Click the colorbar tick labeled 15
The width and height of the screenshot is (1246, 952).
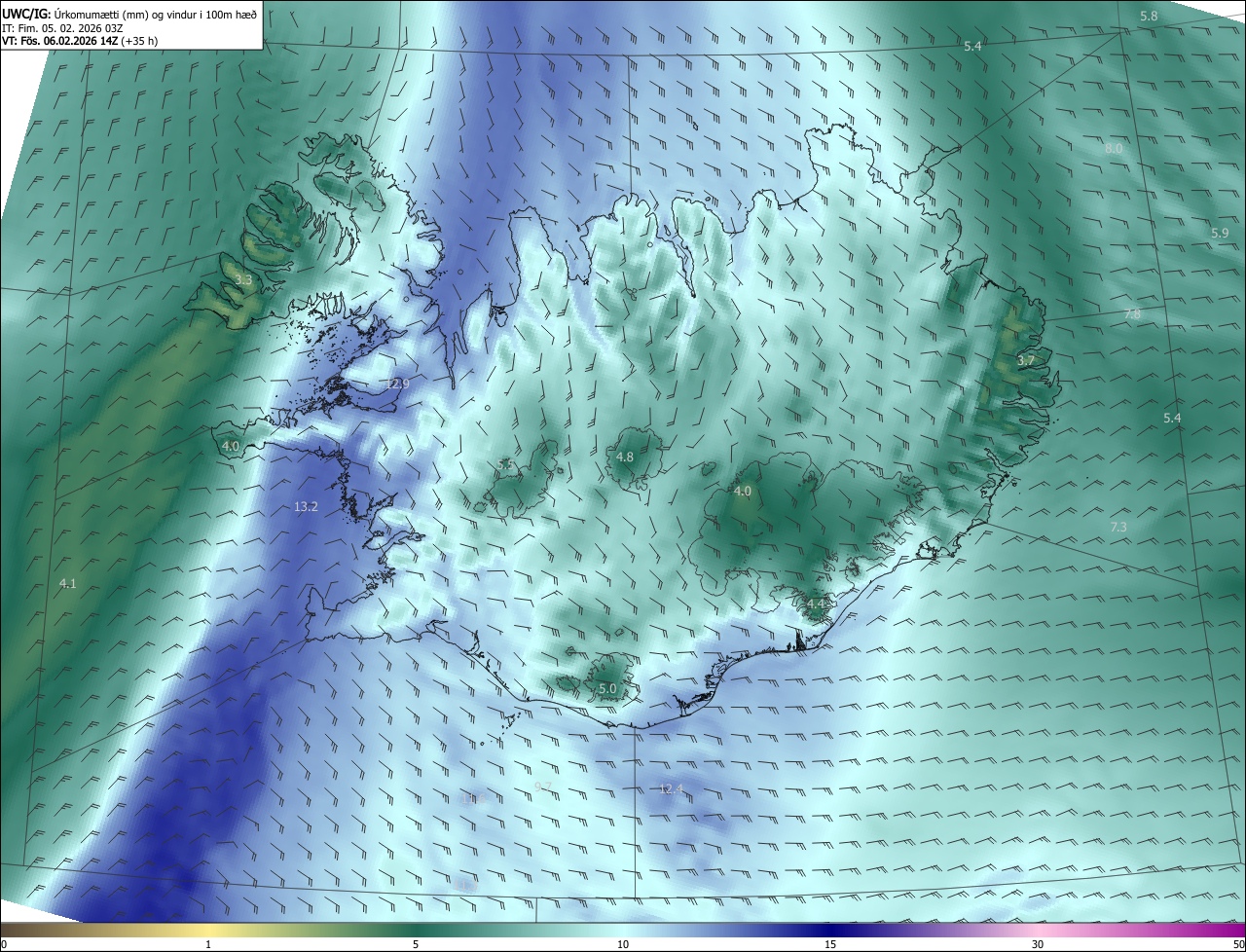point(830,944)
